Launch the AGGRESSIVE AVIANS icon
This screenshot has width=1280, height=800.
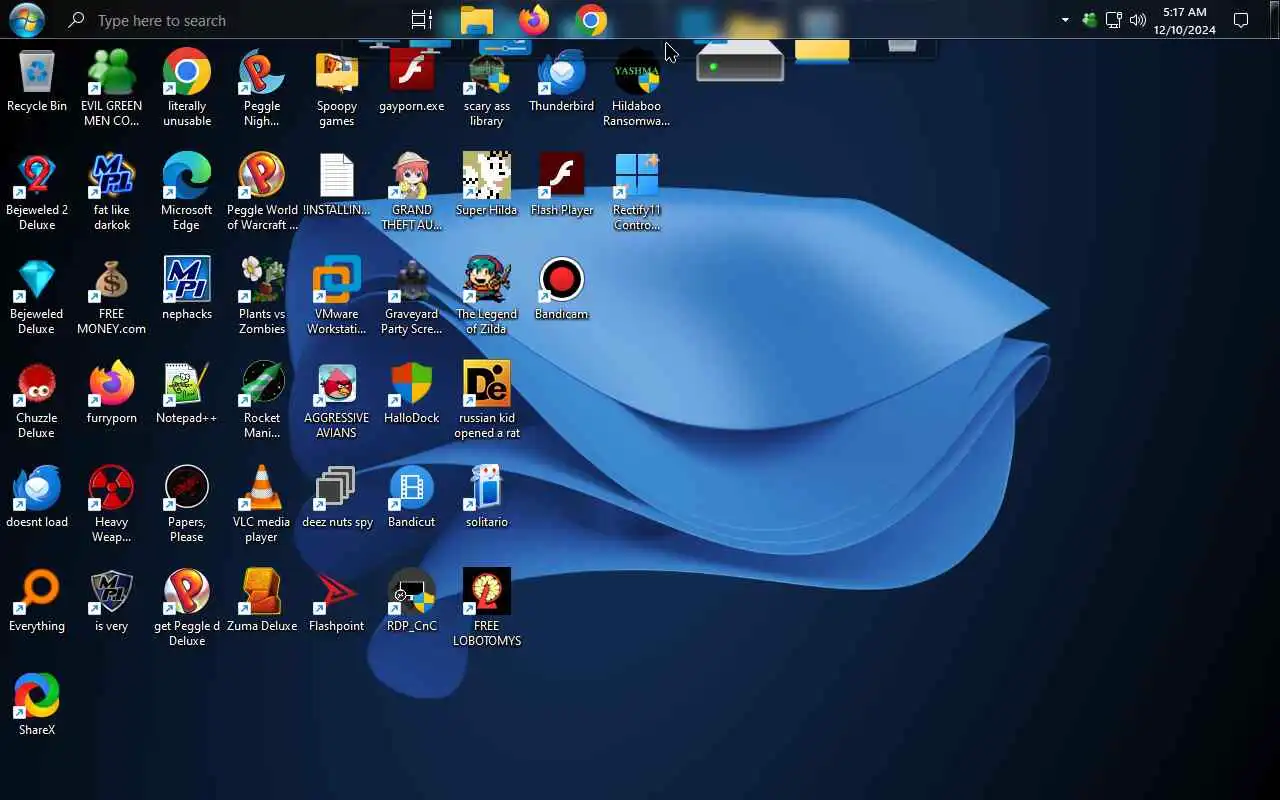(337, 400)
